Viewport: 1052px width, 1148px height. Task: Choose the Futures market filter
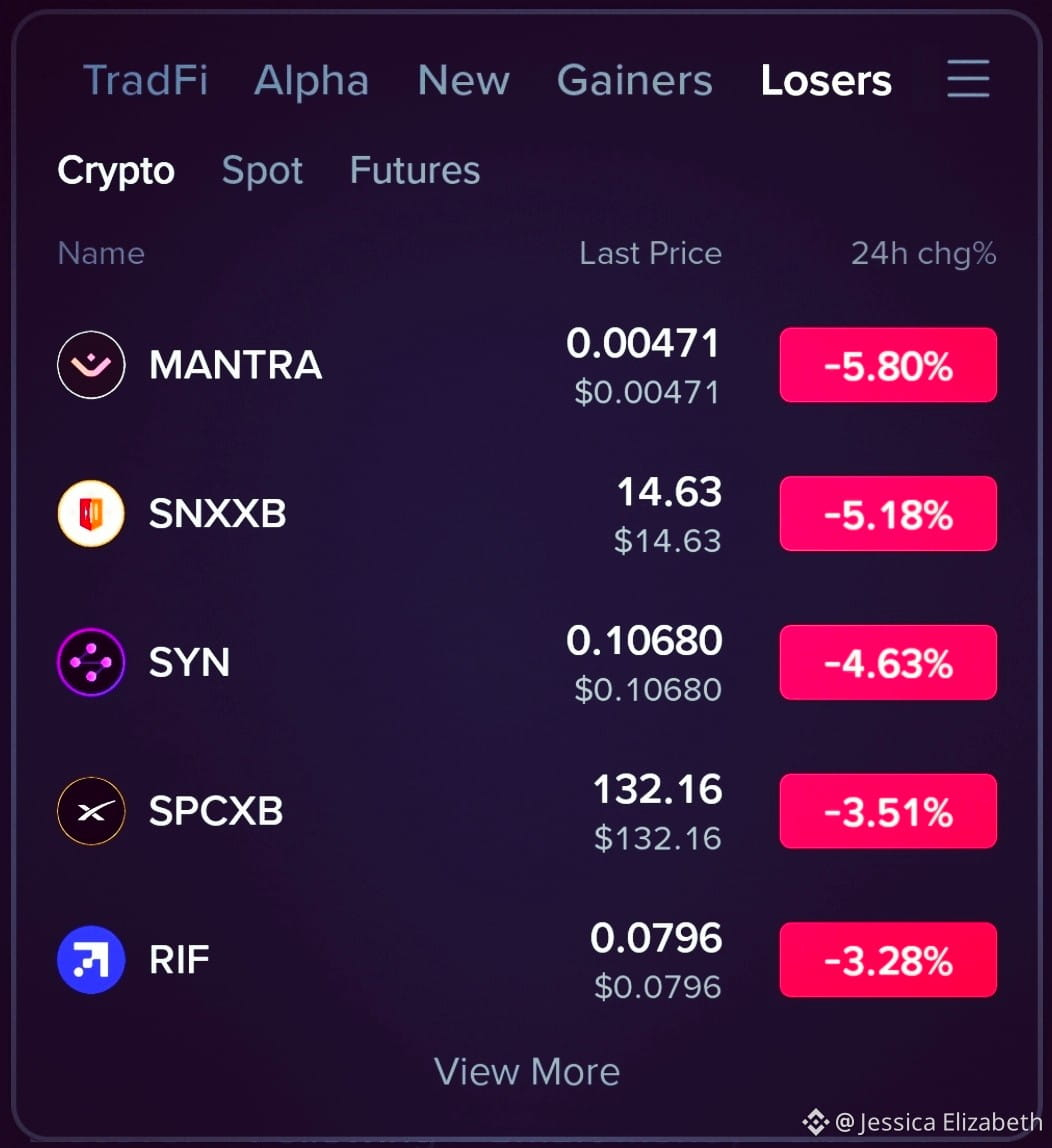[x=415, y=170]
